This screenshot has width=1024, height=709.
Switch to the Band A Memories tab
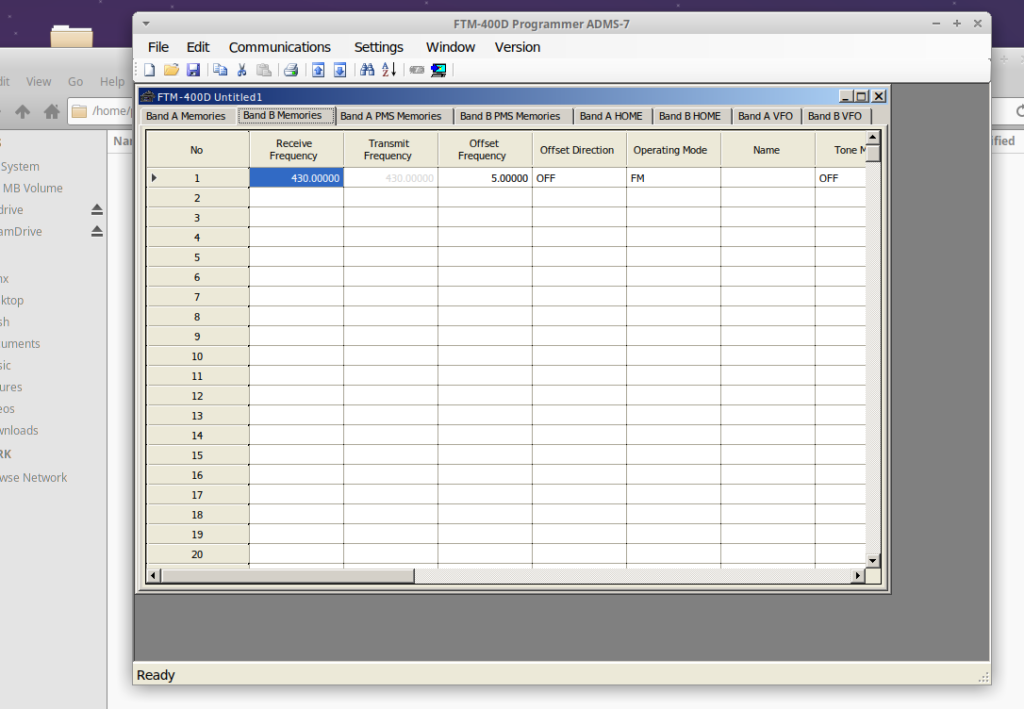(x=188, y=116)
